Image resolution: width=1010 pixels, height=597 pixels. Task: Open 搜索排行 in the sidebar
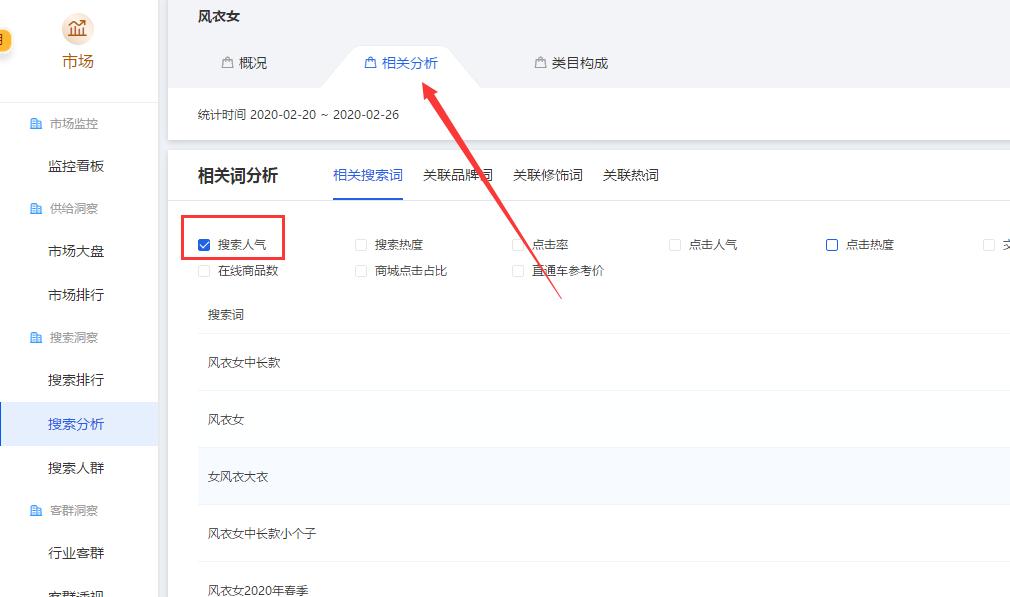[x=77, y=380]
